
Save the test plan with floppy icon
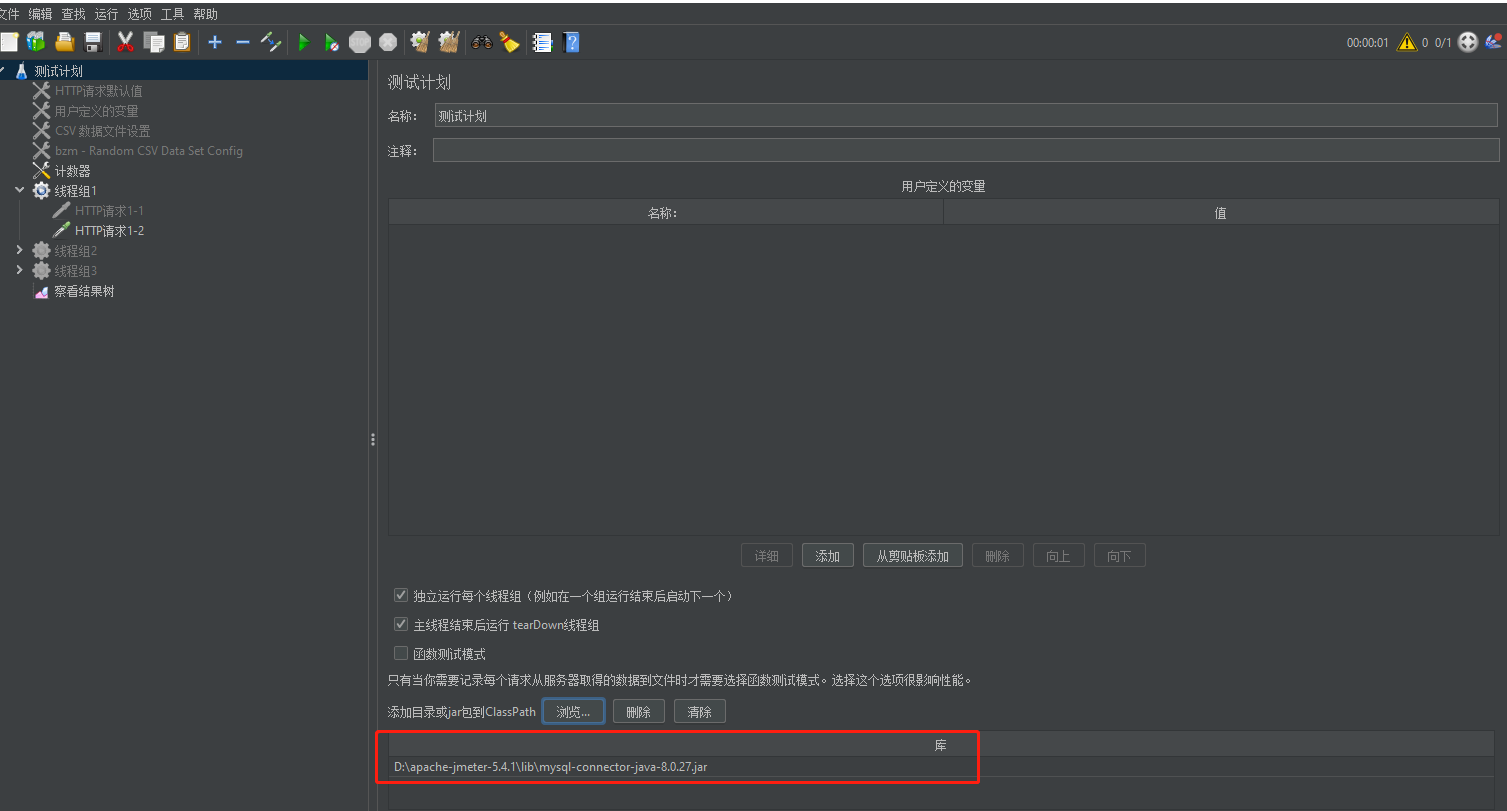(93, 42)
